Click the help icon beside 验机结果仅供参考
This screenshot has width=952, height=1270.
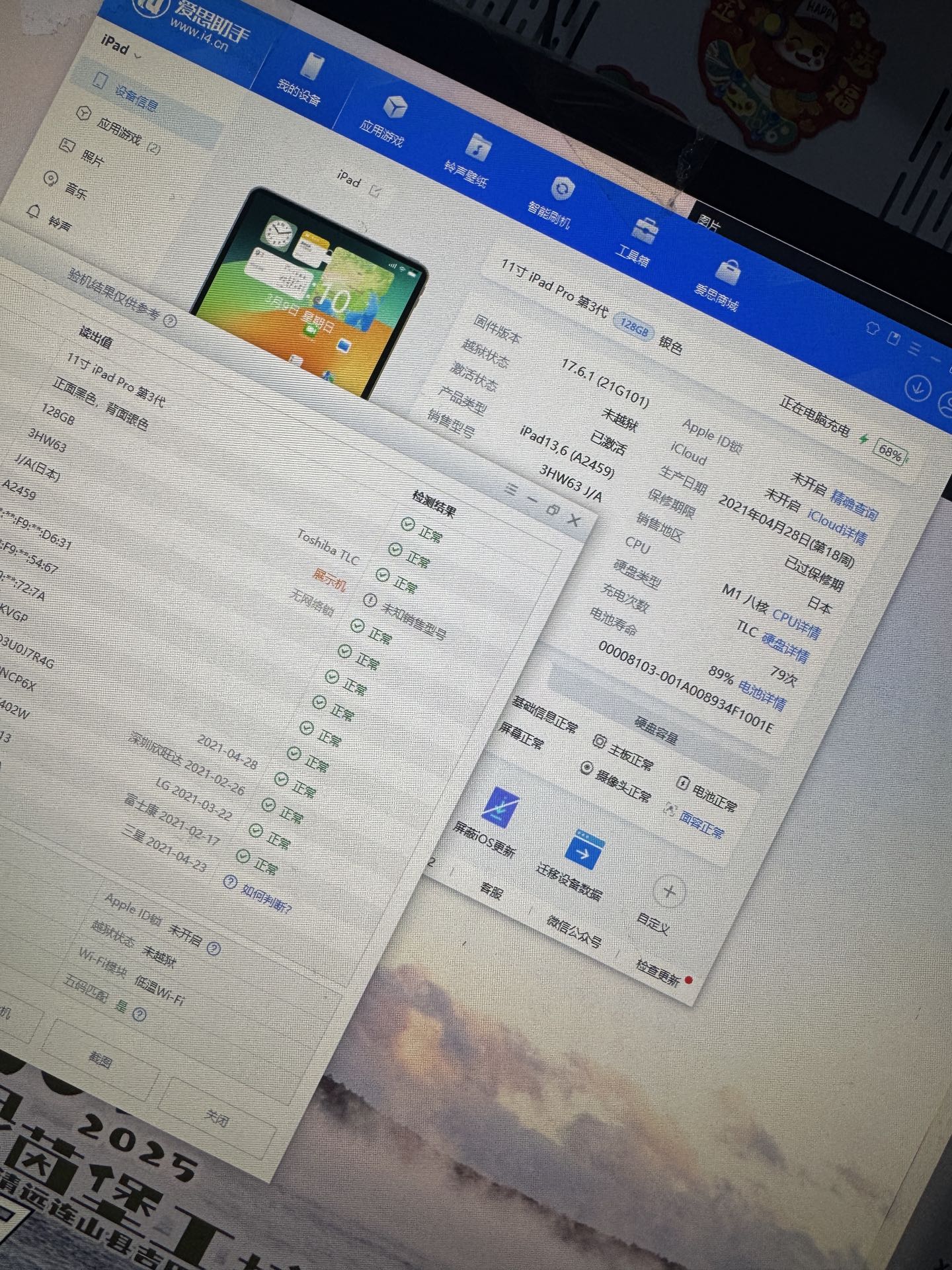pos(170,321)
